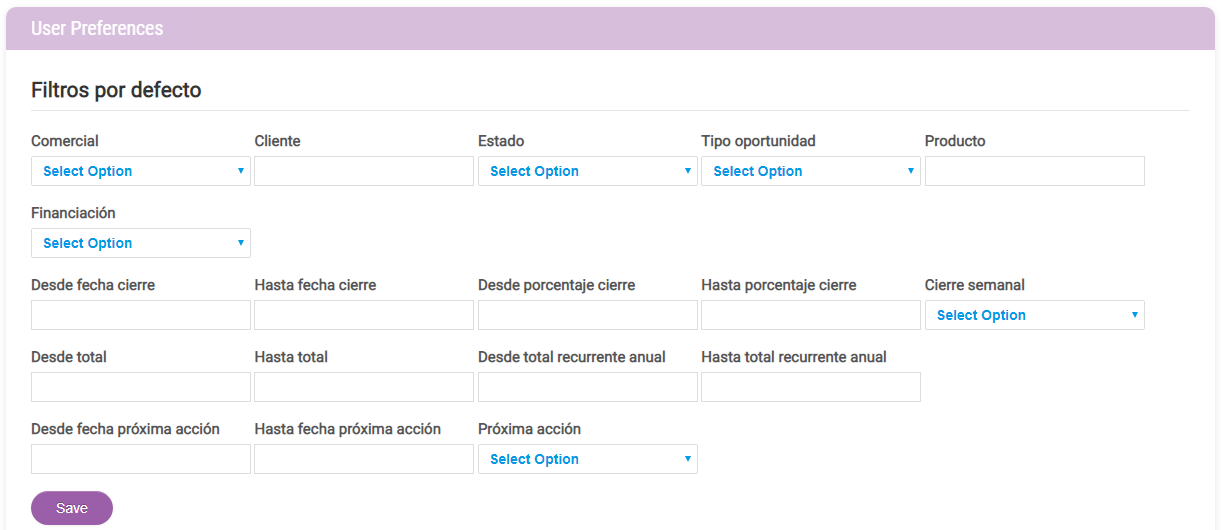Click the Save button
The width and height of the screenshot is (1221, 530).
(x=72, y=508)
